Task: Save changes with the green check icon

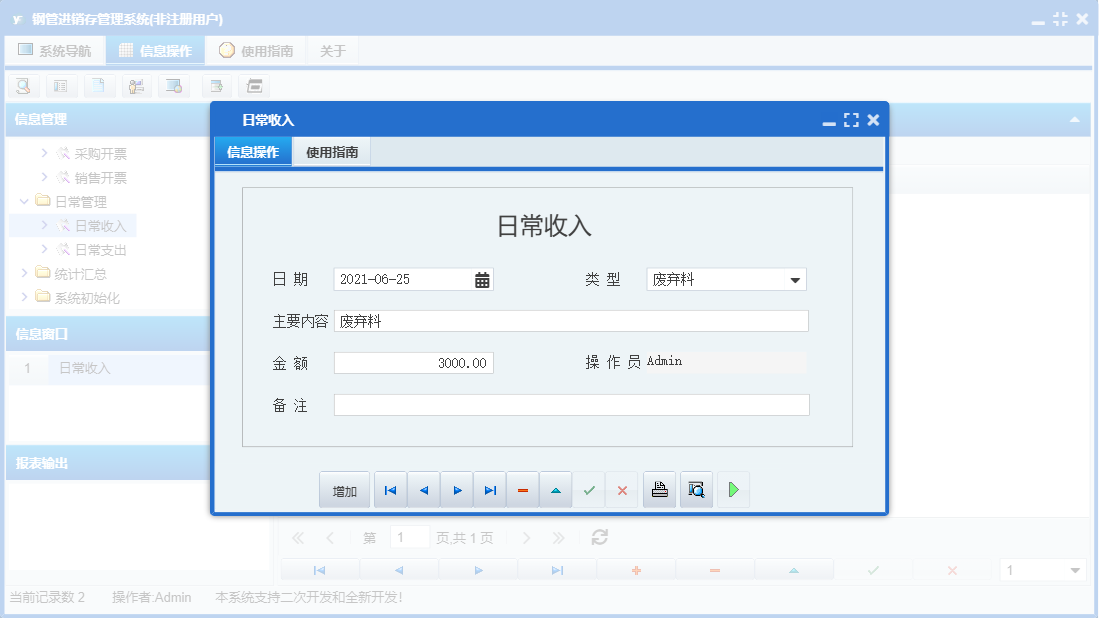Action: [588, 489]
